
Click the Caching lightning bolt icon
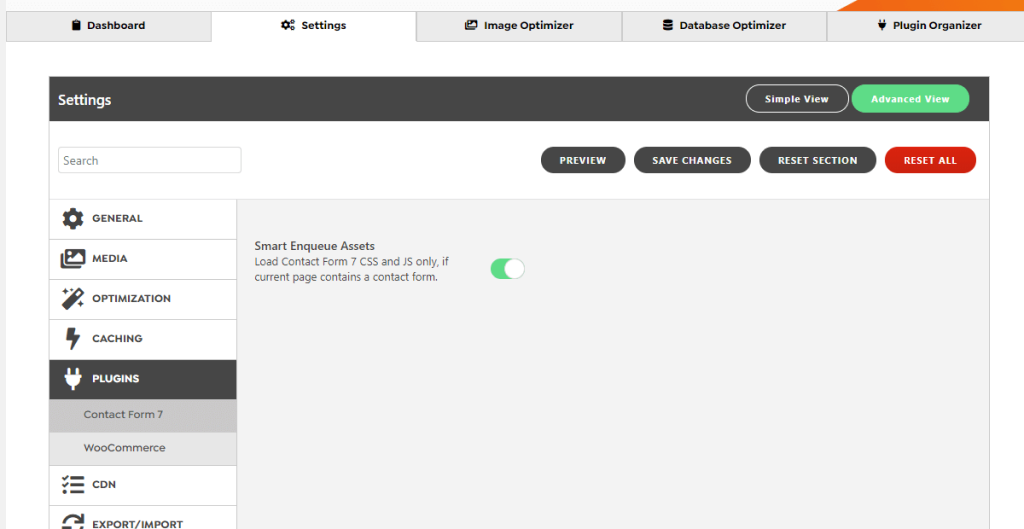[72, 338]
